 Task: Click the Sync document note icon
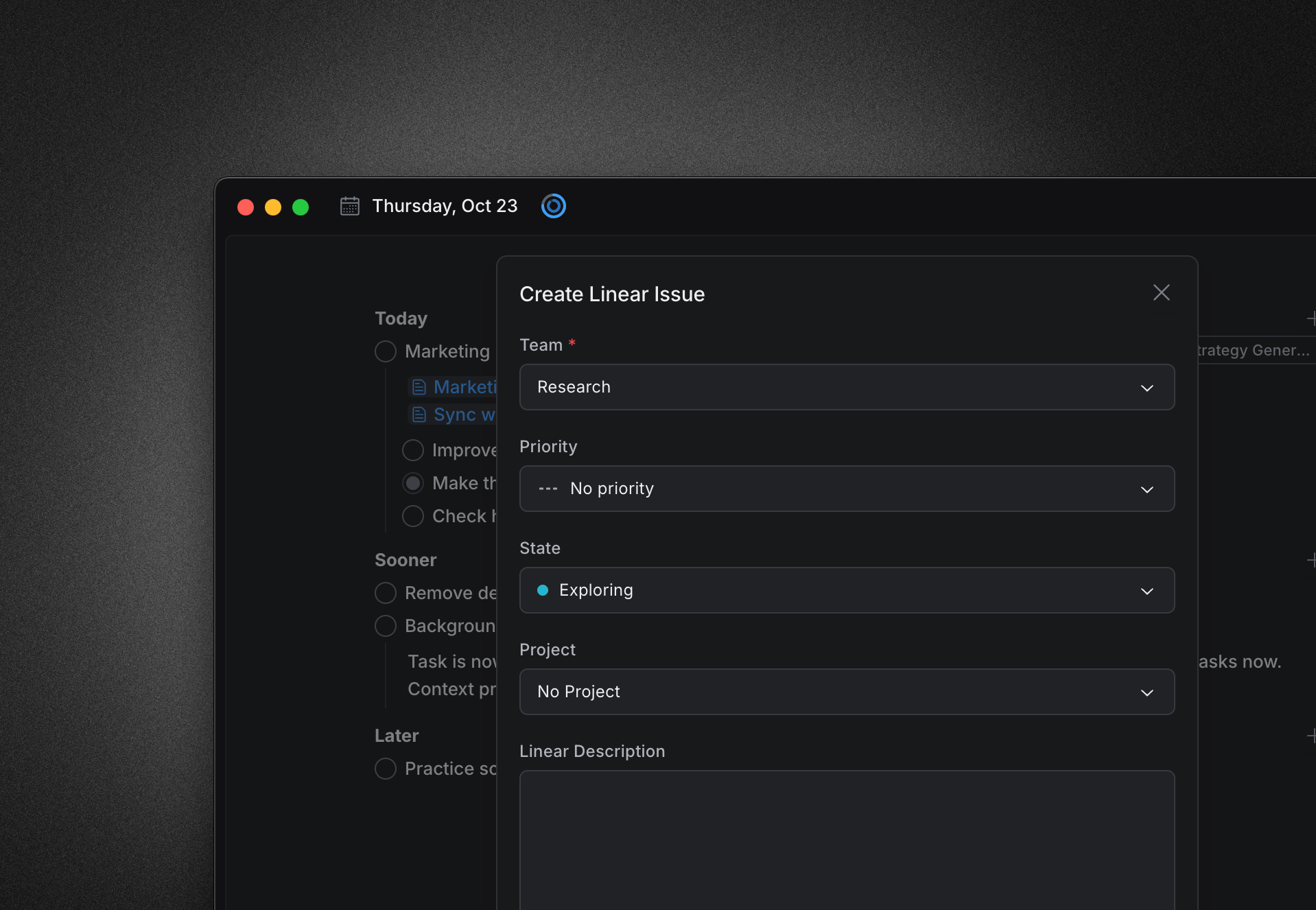pyautogui.click(x=419, y=415)
